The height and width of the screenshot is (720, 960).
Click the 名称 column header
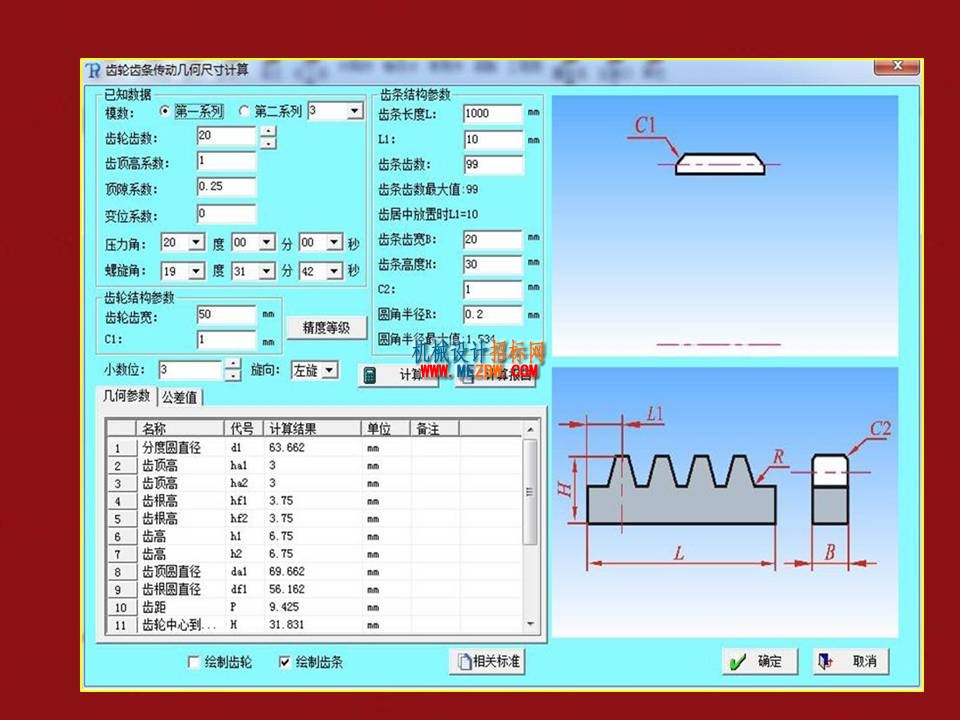click(180, 429)
